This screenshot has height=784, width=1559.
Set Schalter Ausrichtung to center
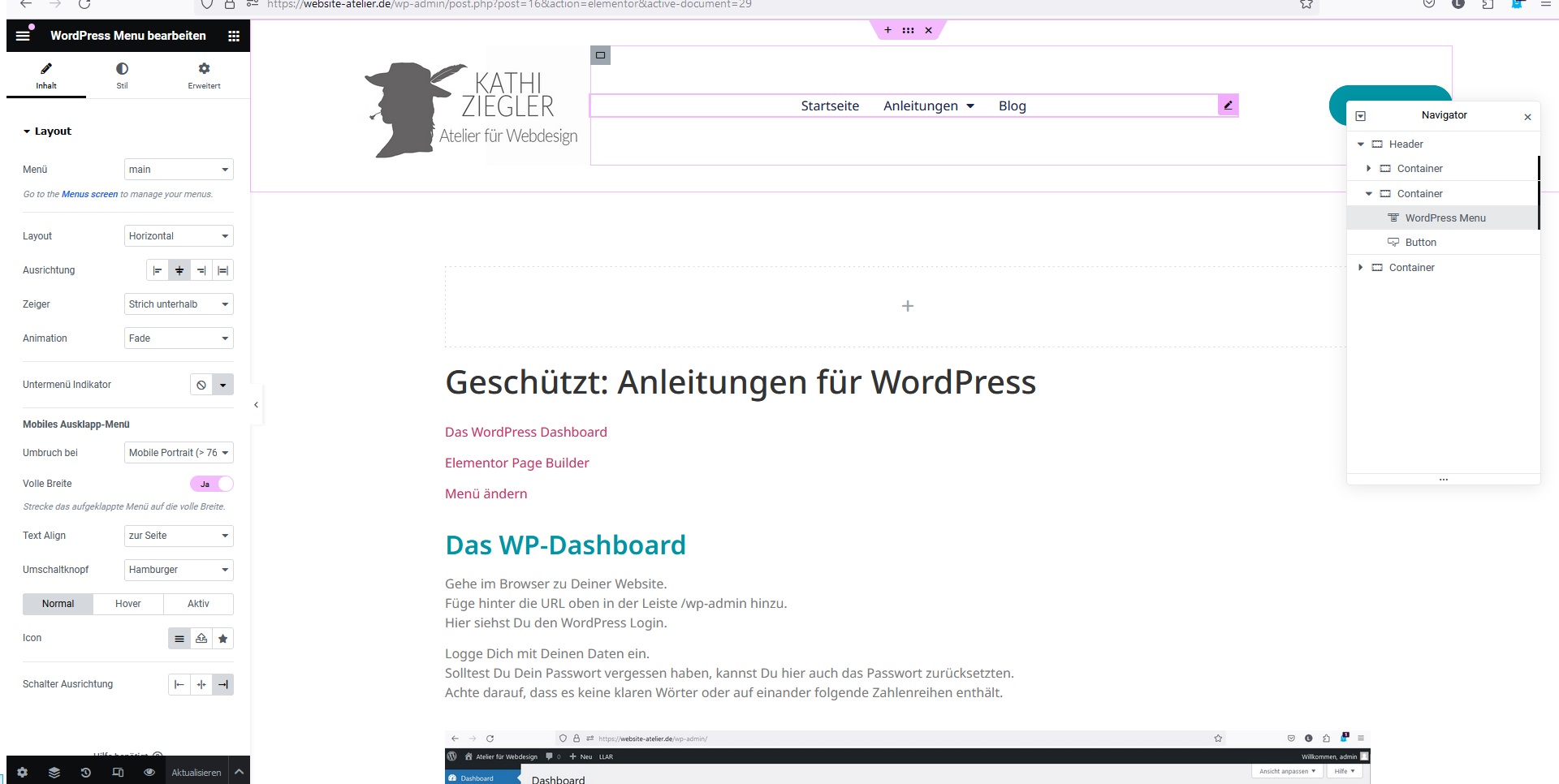coord(201,685)
